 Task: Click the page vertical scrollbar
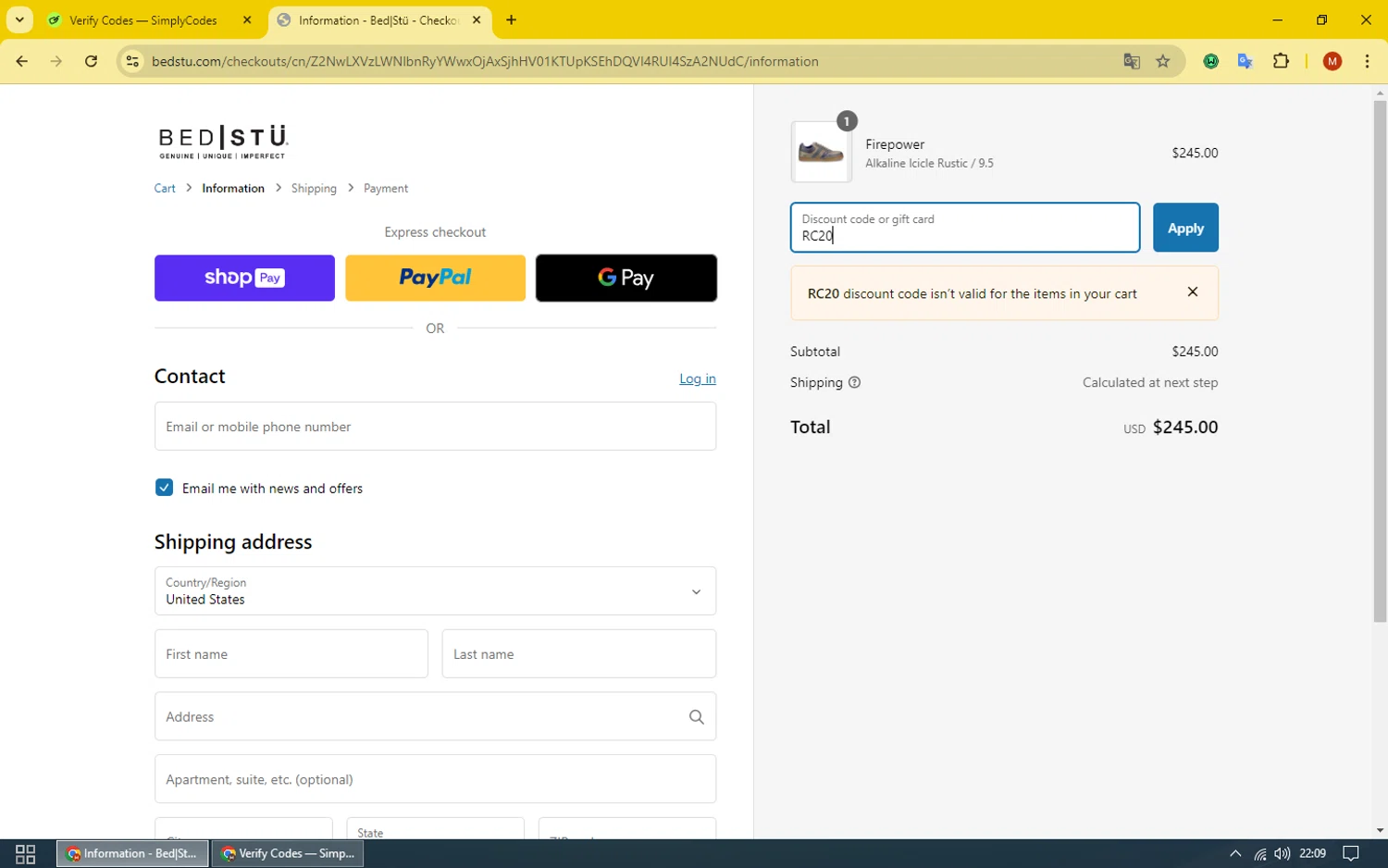click(1380, 361)
